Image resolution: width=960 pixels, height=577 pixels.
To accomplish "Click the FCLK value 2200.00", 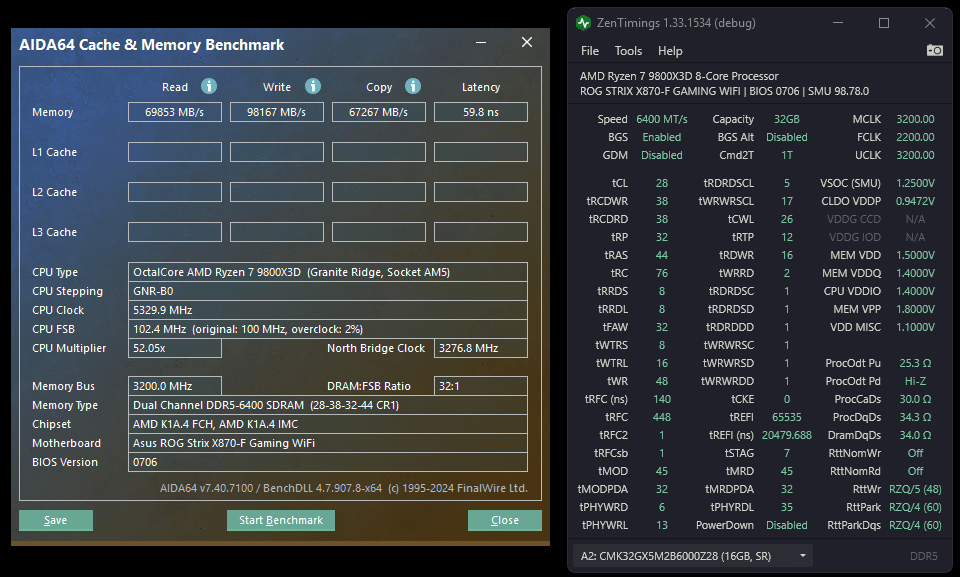I will (x=915, y=137).
